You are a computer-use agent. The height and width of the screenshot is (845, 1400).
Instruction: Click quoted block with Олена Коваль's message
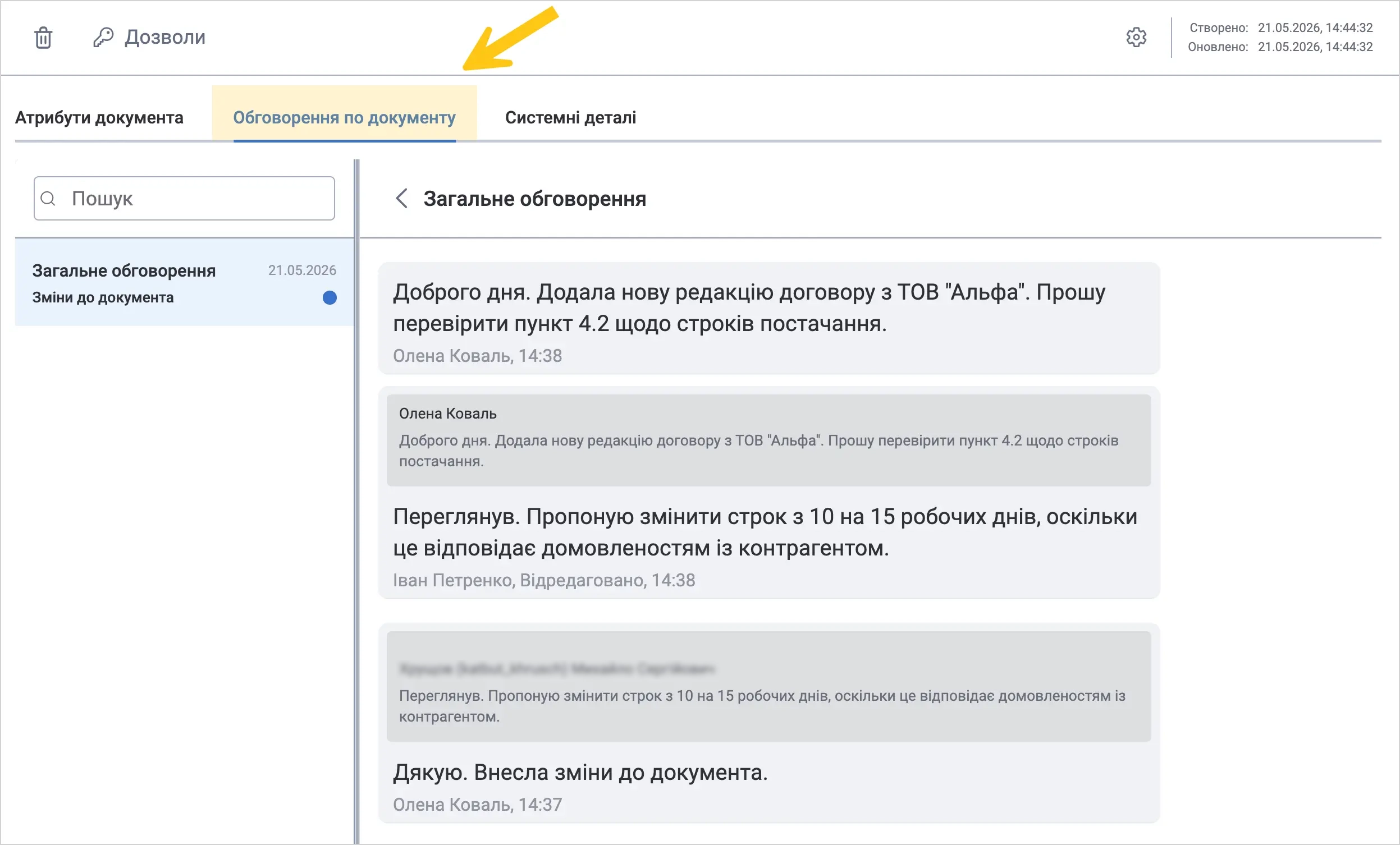pos(768,440)
